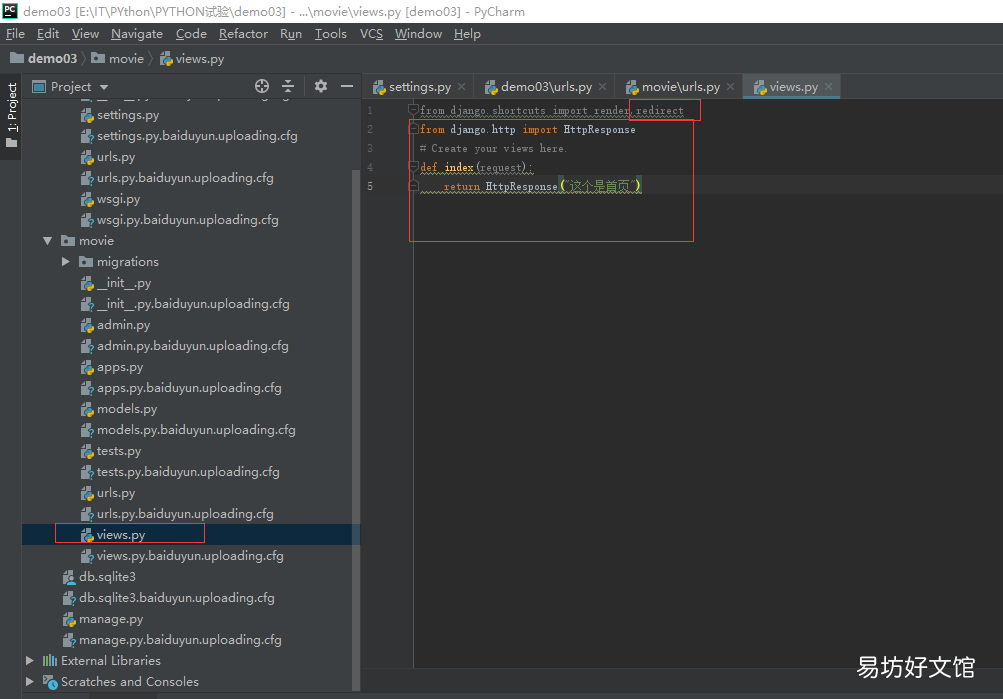Select __init__.py.baiduyun.uploading.cfg file
This screenshot has width=1003, height=699.
(186, 304)
